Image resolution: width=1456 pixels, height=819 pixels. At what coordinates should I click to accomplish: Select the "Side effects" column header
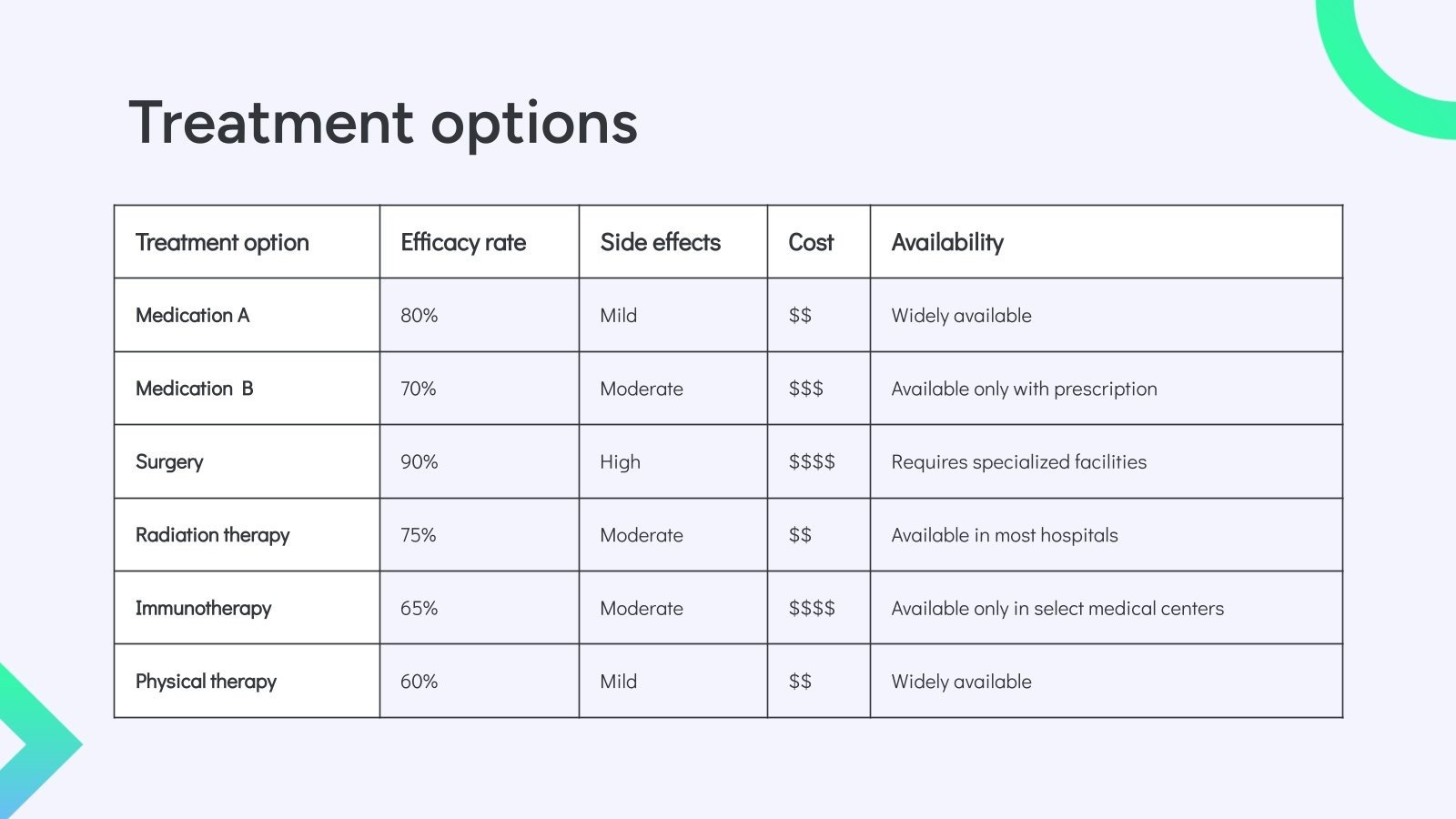[x=660, y=243]
